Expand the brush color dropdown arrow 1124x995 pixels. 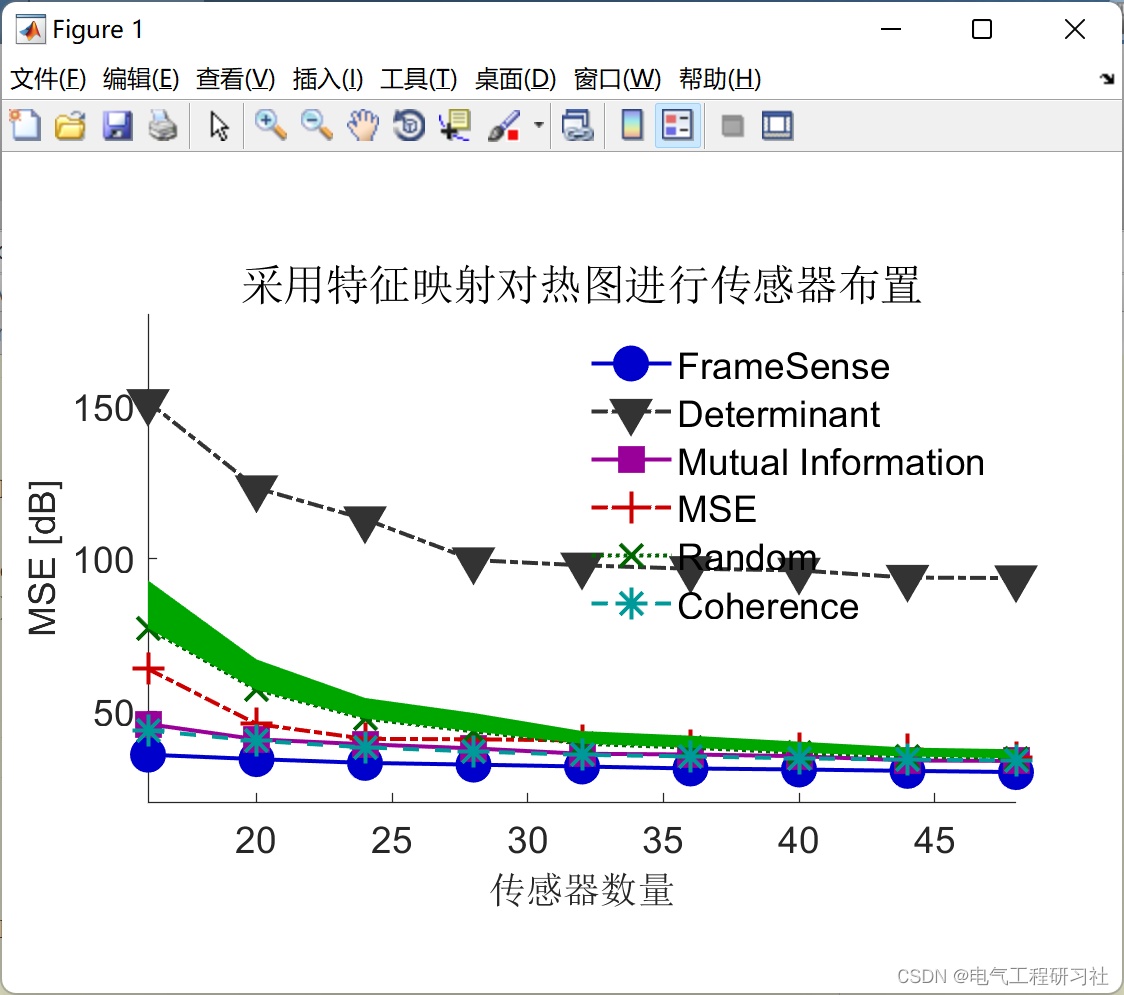(539, 126)
